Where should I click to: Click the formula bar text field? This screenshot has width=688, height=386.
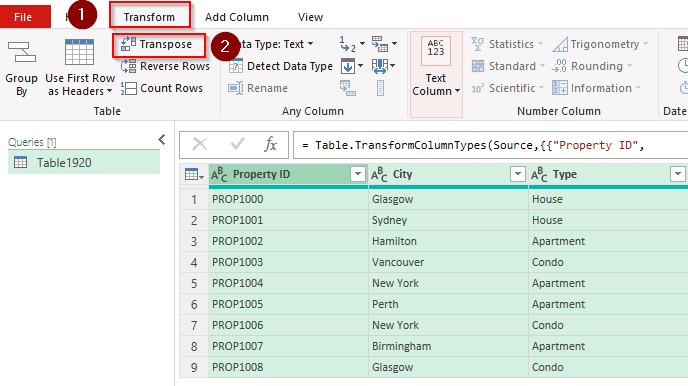pos(491,145)
